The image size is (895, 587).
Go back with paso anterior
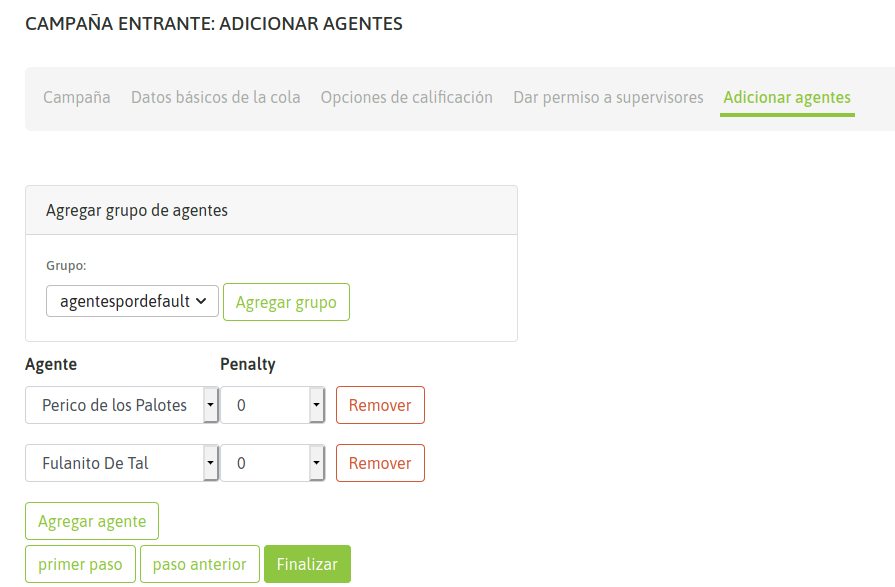tap(200, 564)
